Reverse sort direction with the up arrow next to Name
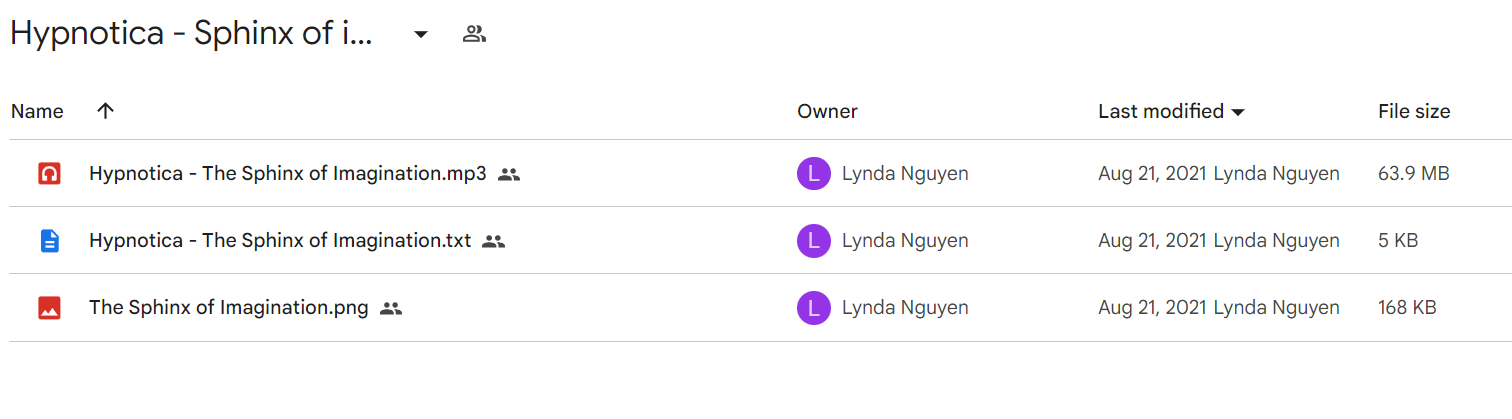The width and height of the screenshot is (1512, 419). (x=105, y=111)
